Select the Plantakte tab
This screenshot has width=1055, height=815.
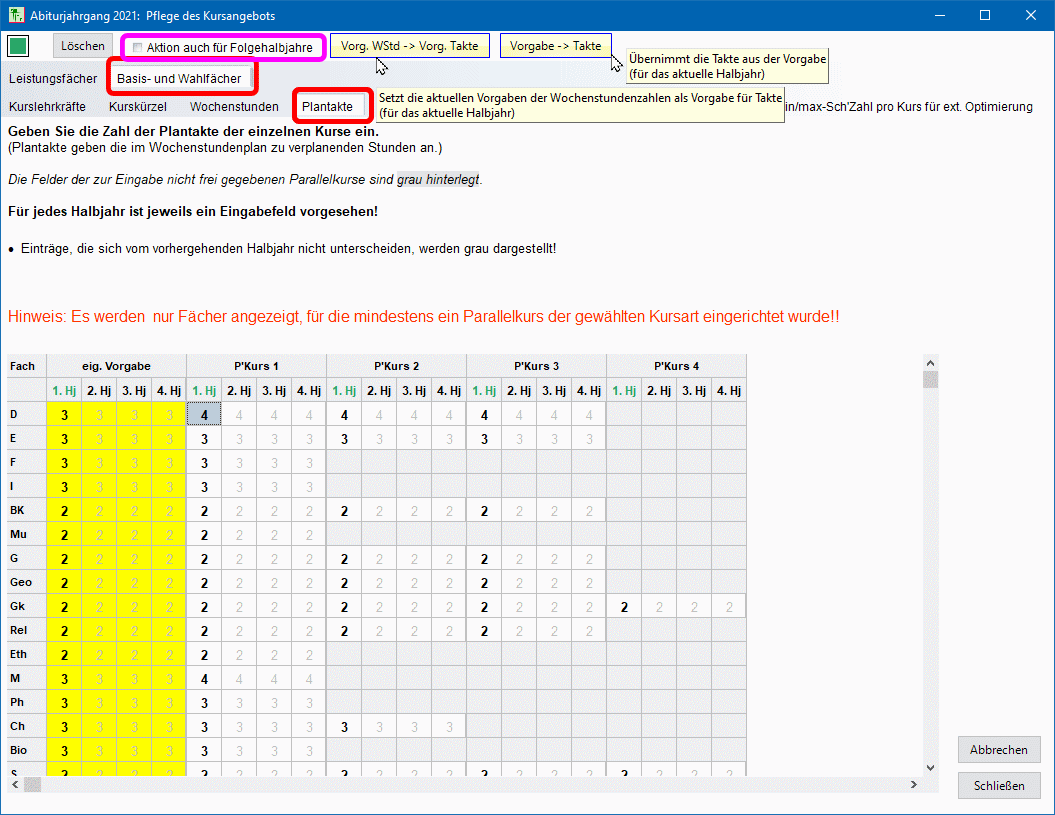(x=327, y=106)
